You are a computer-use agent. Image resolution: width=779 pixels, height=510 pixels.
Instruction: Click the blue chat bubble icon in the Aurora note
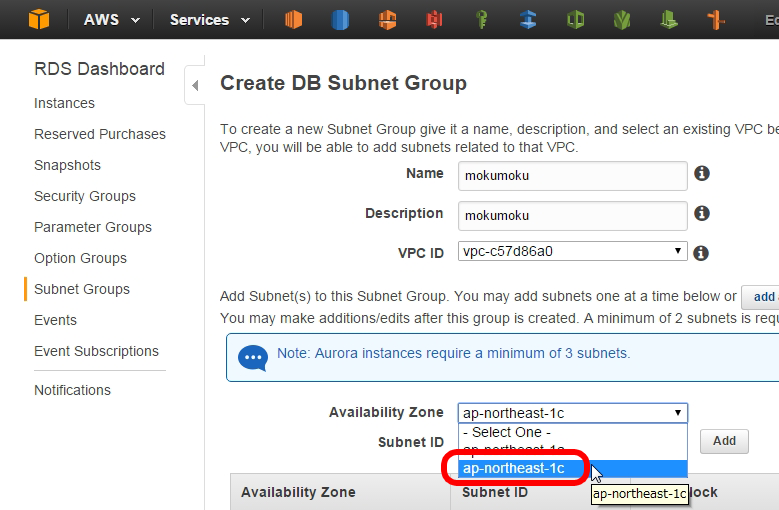(x=253, y=358)
